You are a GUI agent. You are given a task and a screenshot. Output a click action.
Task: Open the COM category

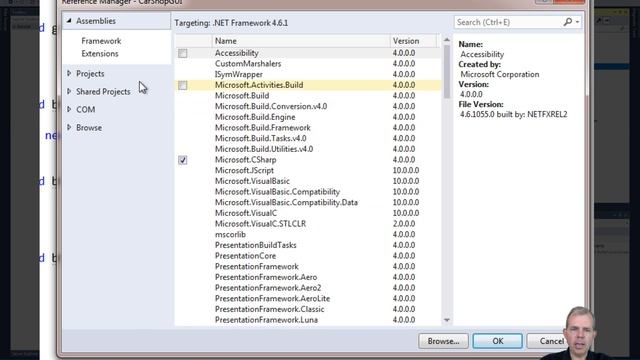(86, 109)
